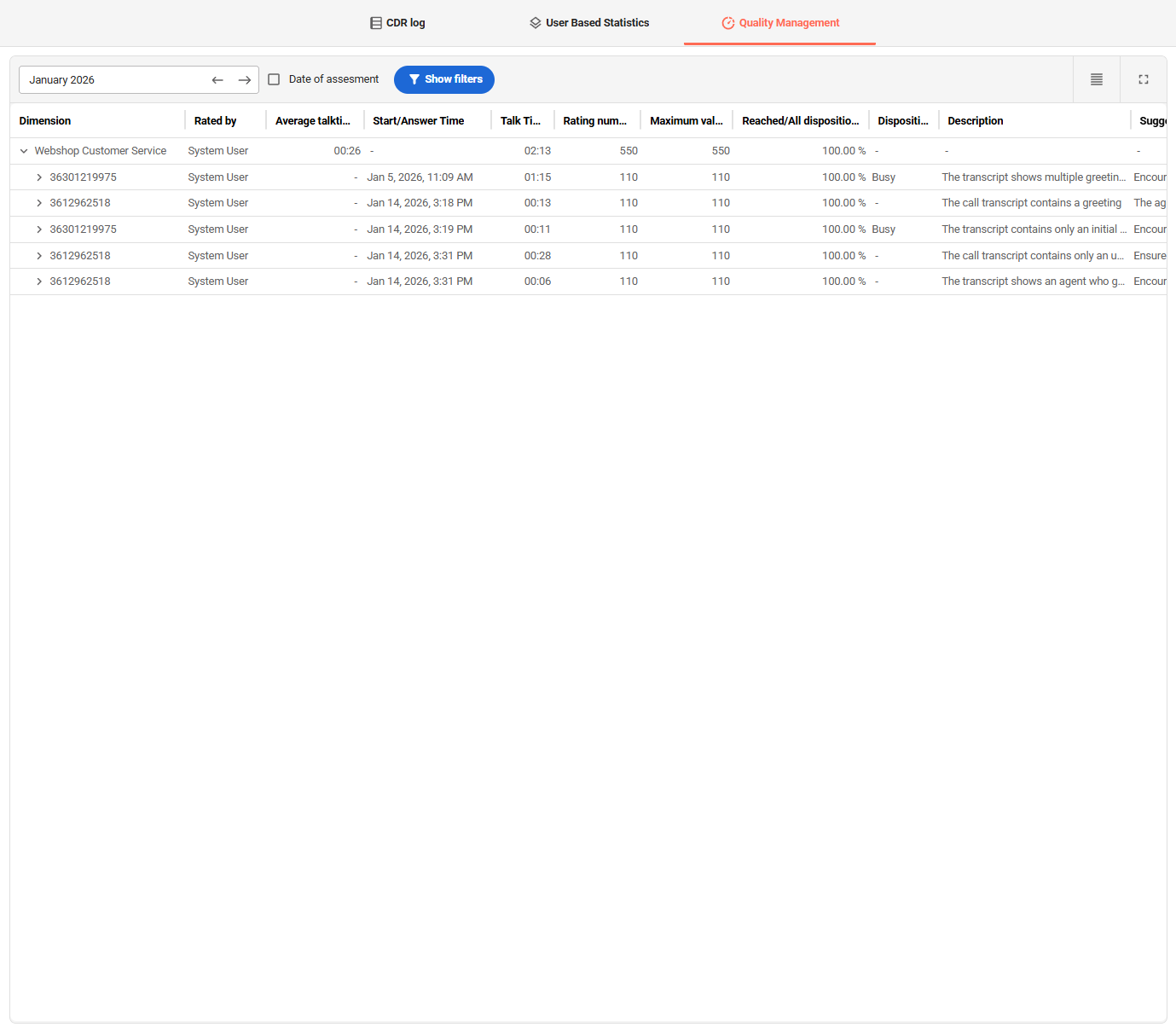
Task: Click the Maximum value column header
Action: 686,121
